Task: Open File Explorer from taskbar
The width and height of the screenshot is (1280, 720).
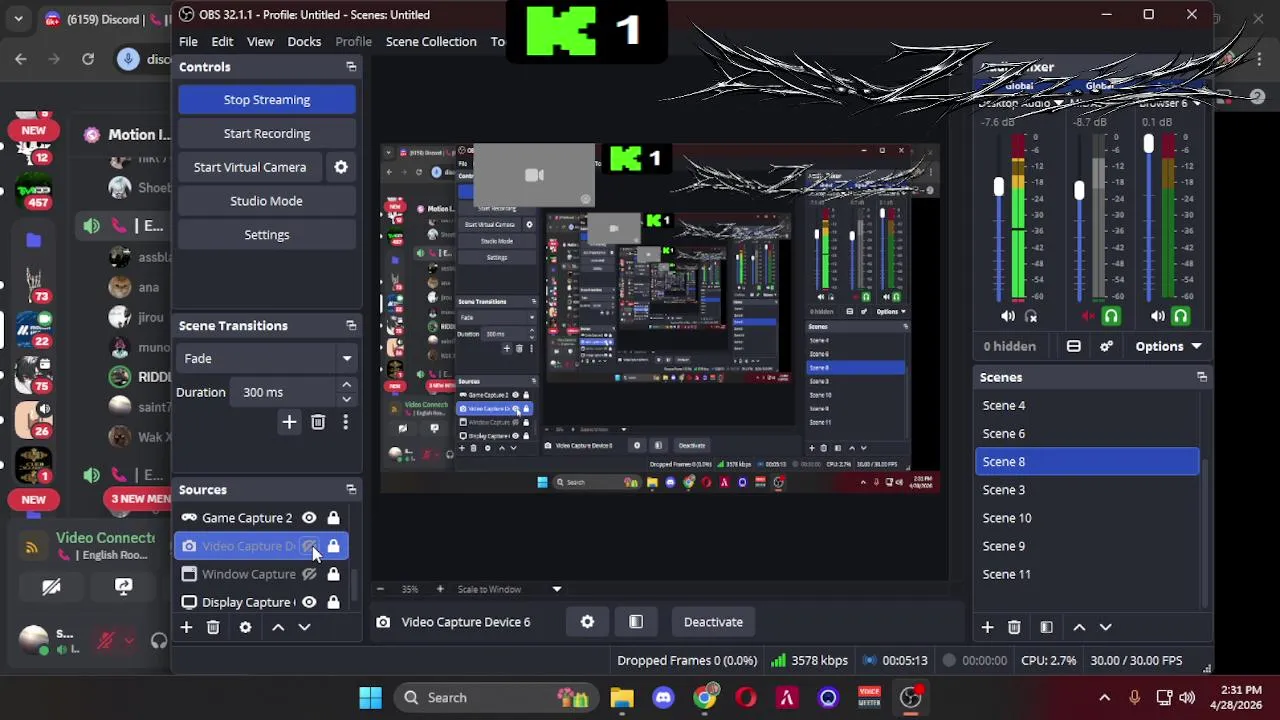Action: point(622,698)
